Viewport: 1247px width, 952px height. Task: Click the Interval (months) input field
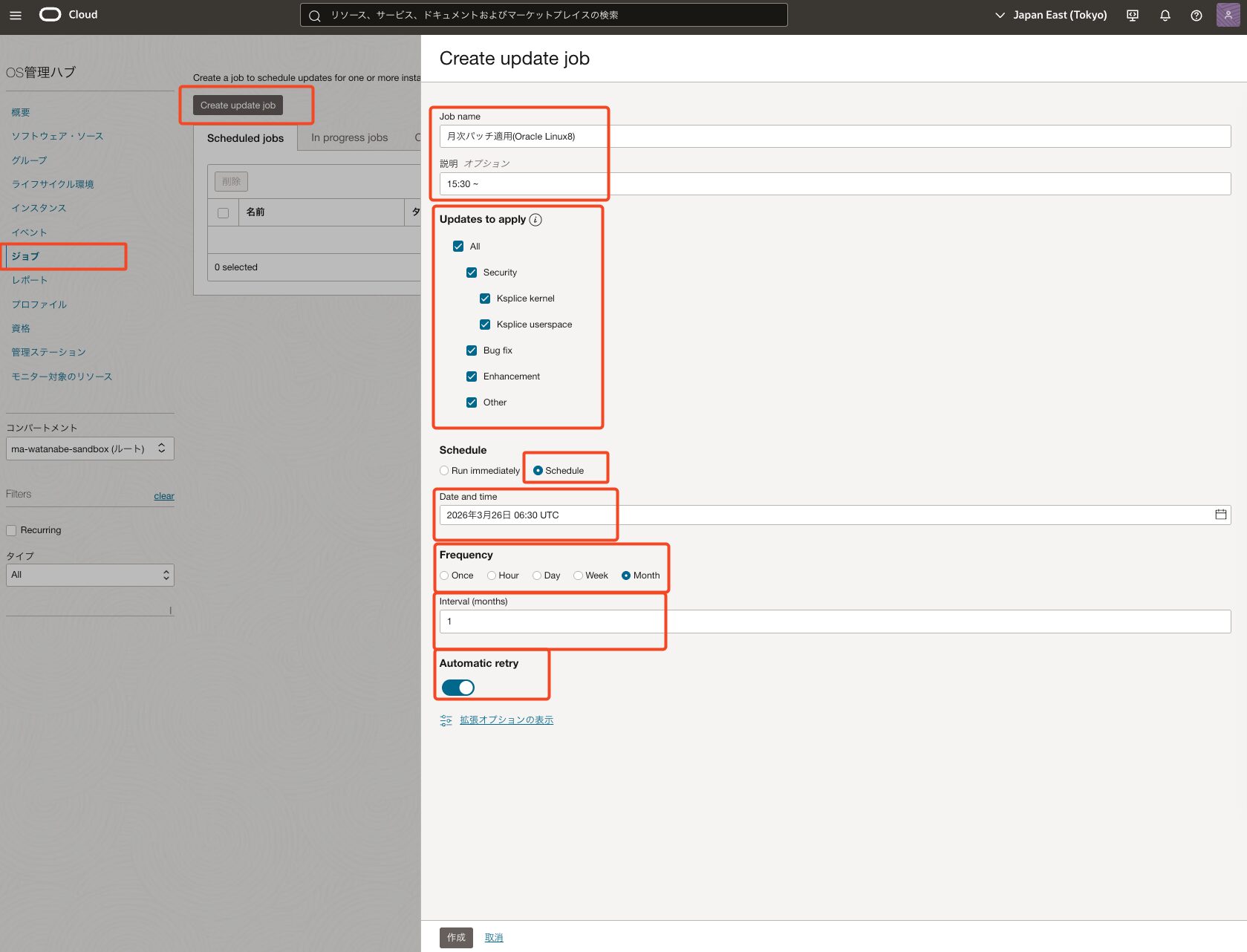tap(834, 622)
